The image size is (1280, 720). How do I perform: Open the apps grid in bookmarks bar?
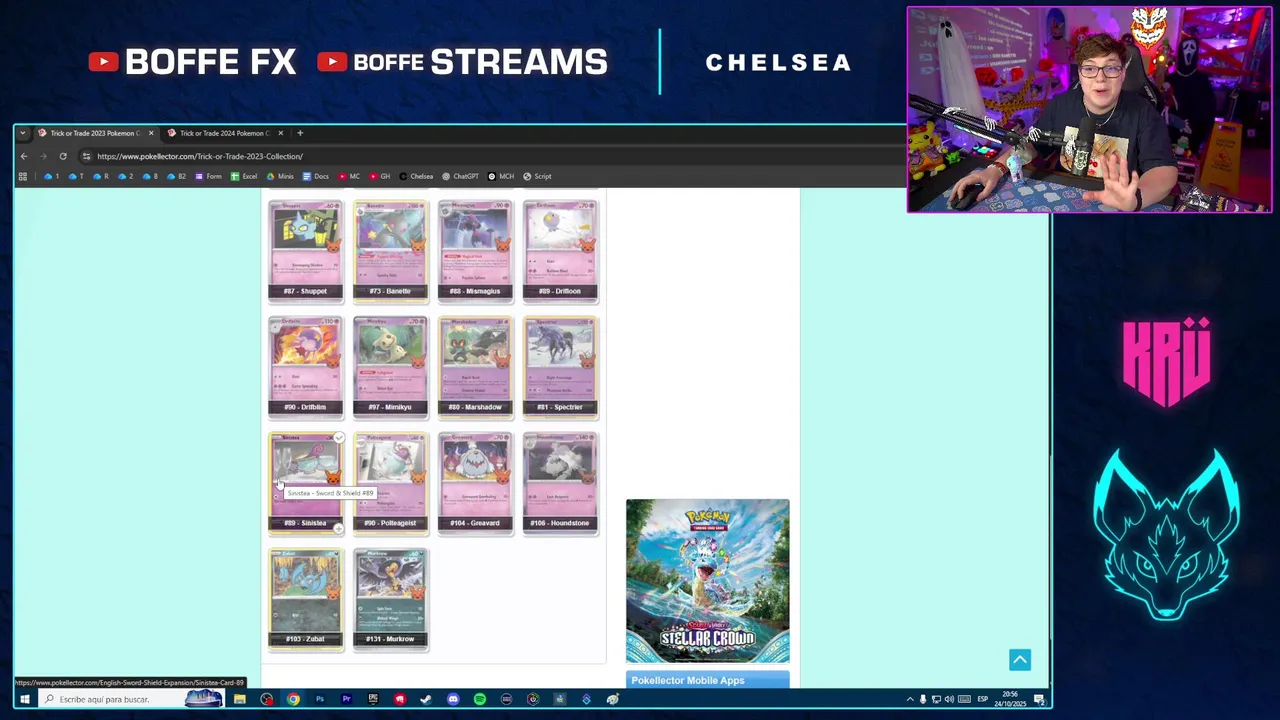click(22, 176)
